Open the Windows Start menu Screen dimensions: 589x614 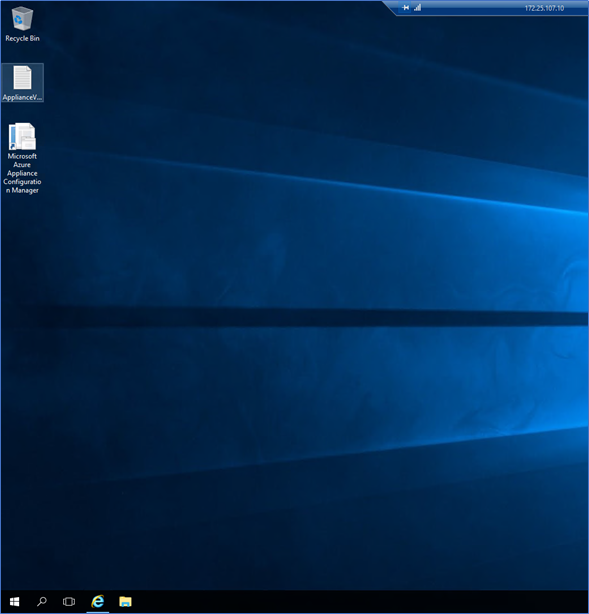point(14,601)
